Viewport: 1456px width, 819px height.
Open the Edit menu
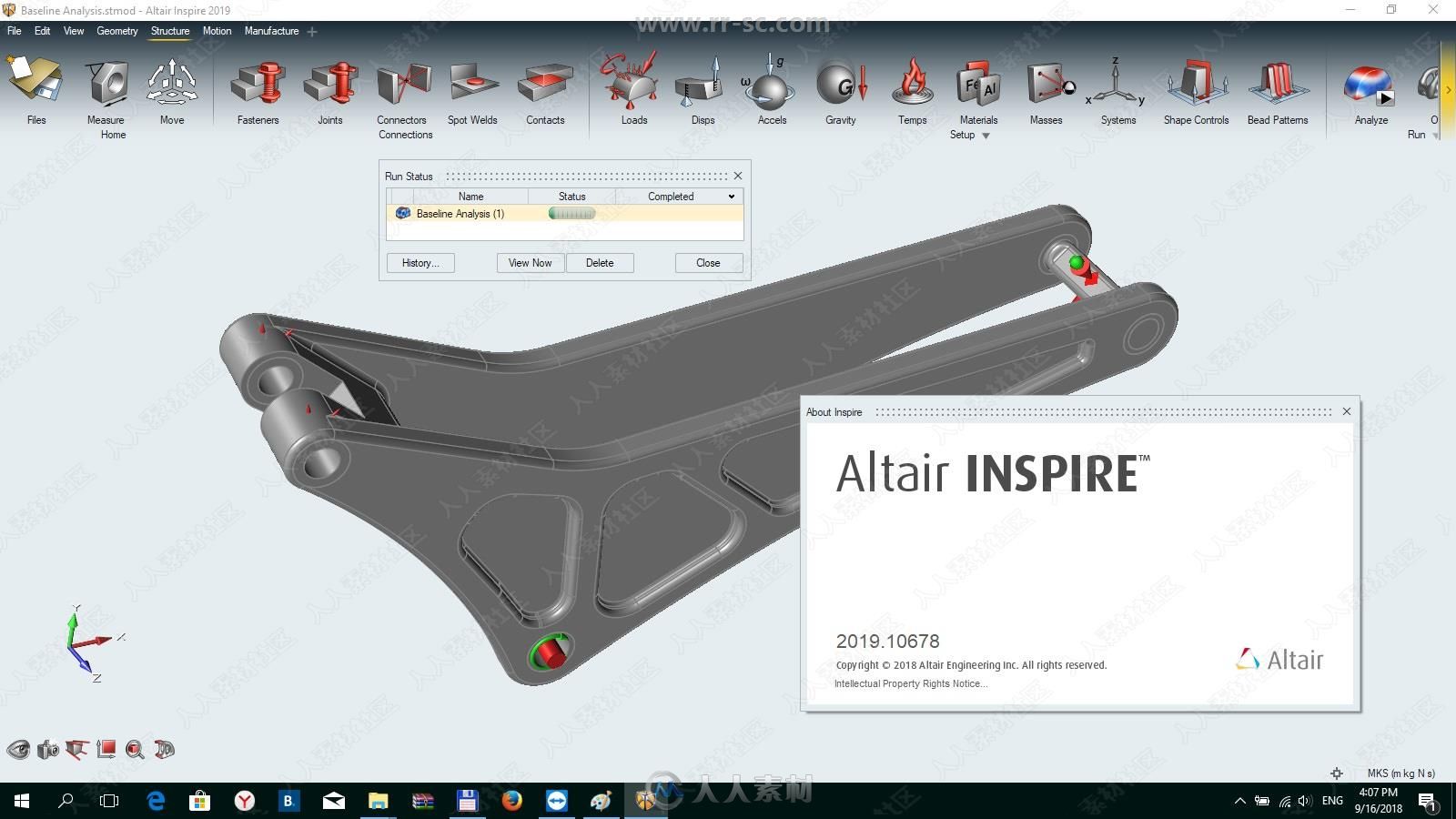43,31
